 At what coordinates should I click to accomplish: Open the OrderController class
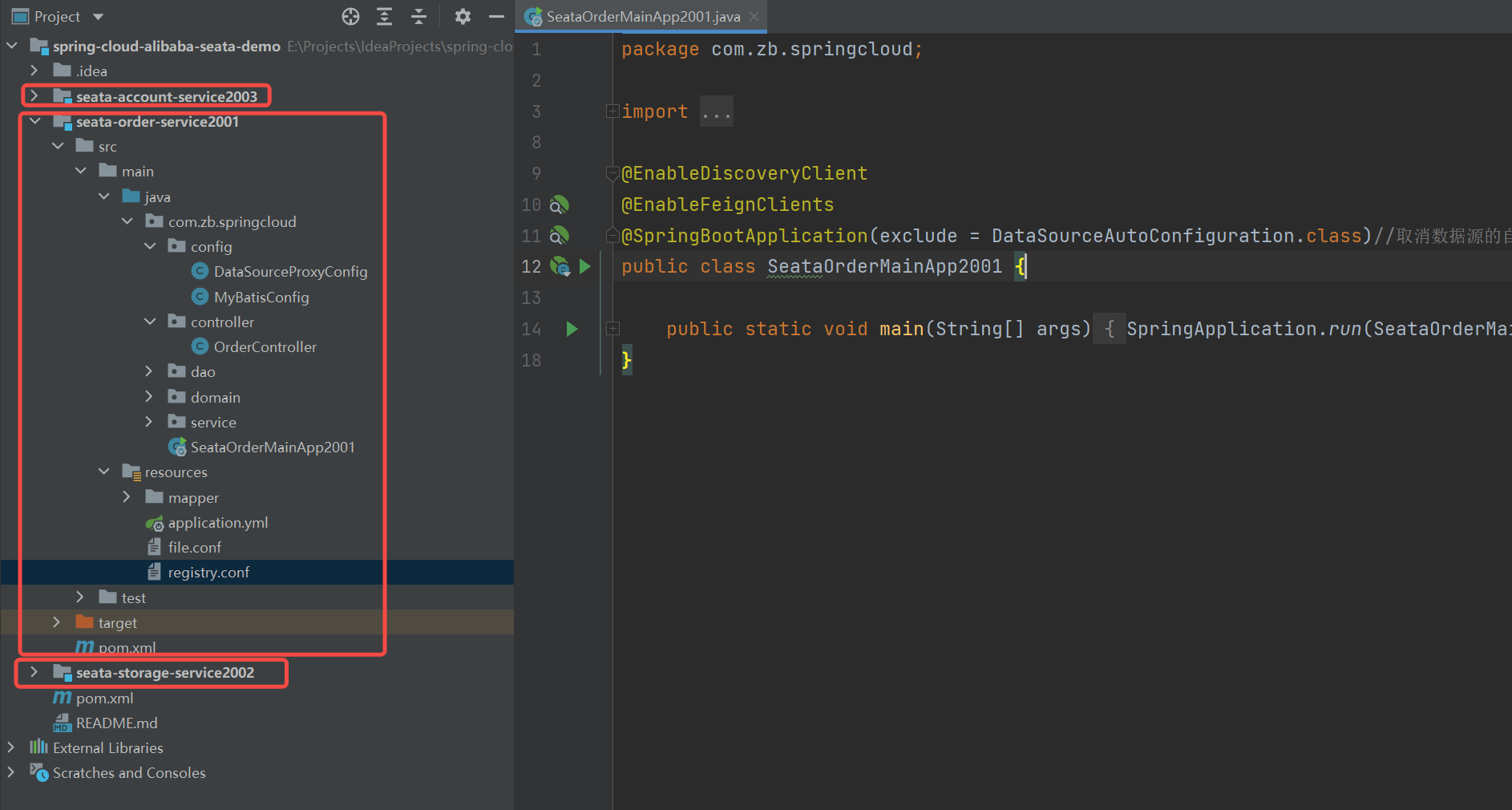(x=265, y=346)
